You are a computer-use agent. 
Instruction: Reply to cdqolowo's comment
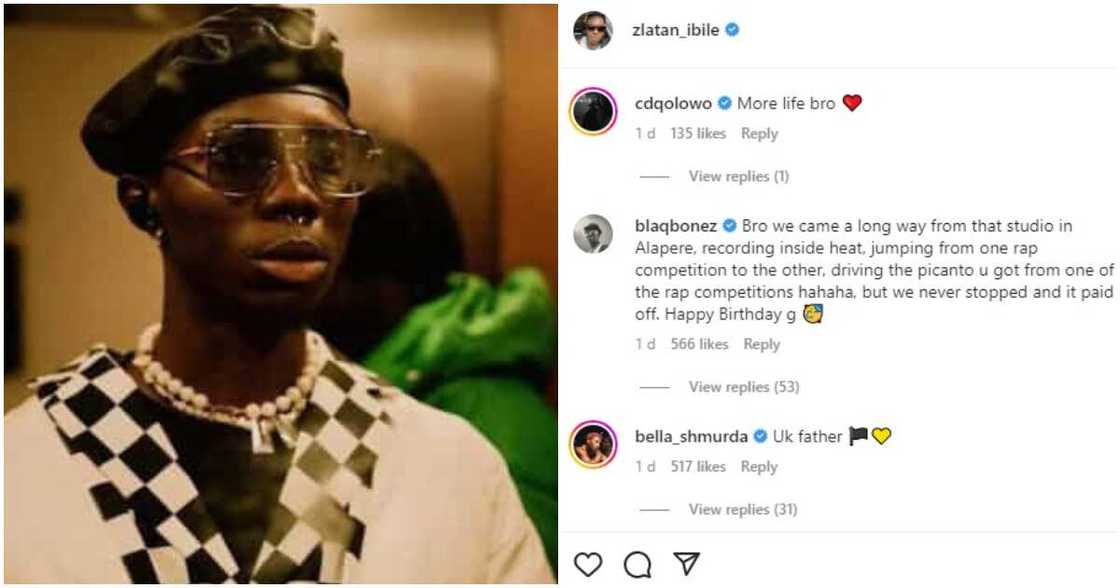pos(760,133)
